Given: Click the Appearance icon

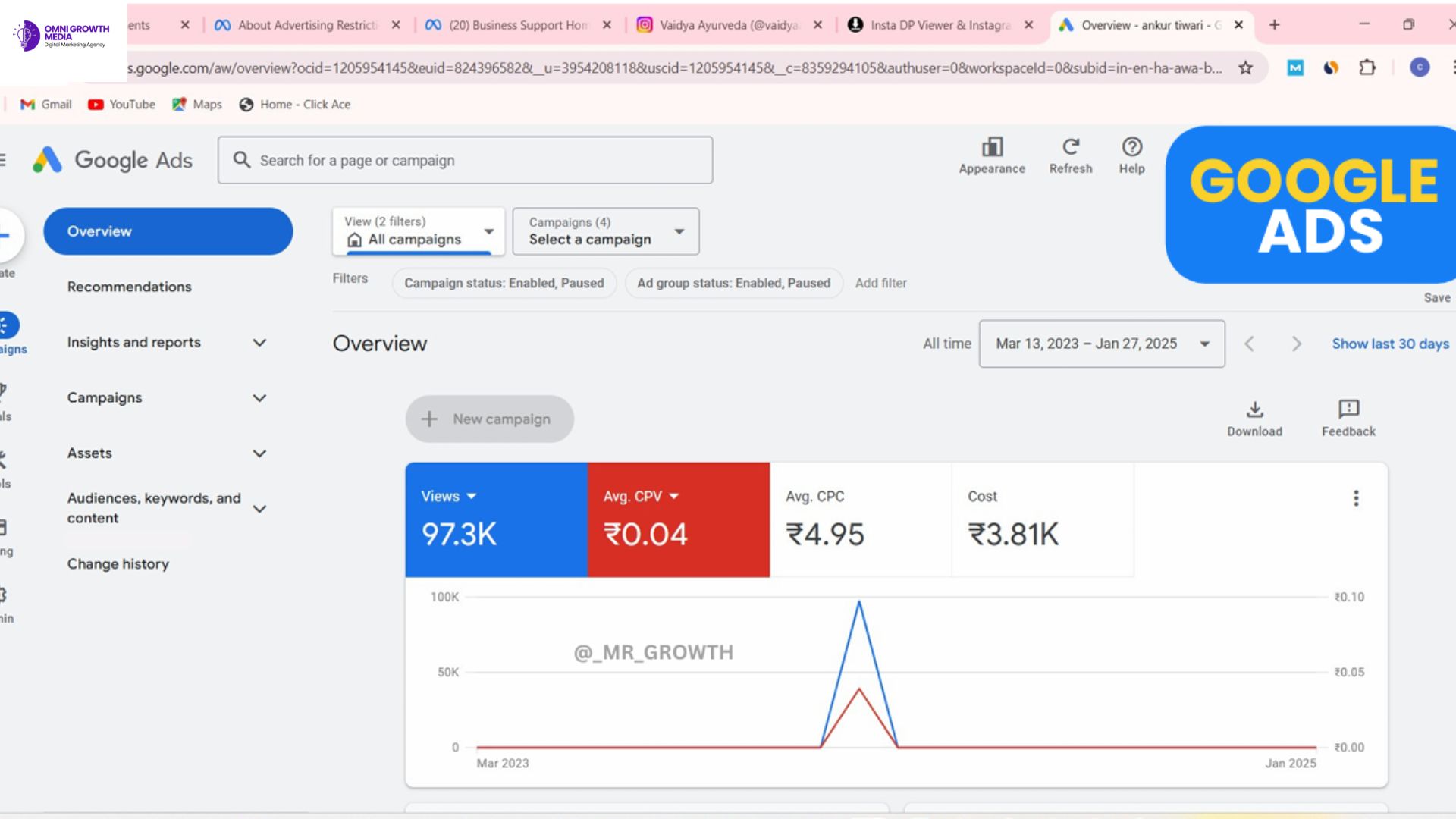Looking at the screenshot, I should pos(991,147).
